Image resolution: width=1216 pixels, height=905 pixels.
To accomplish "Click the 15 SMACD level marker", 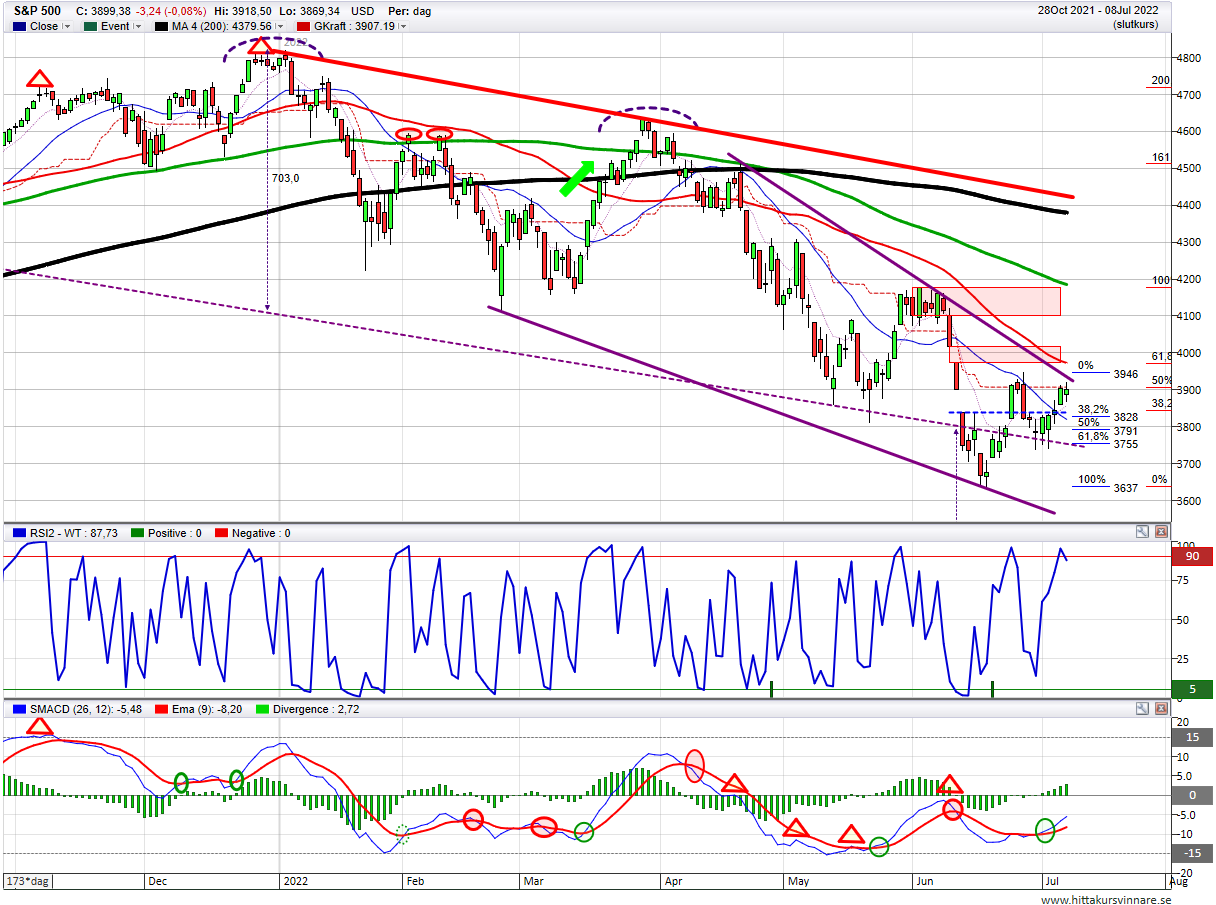I will 1190,737.
